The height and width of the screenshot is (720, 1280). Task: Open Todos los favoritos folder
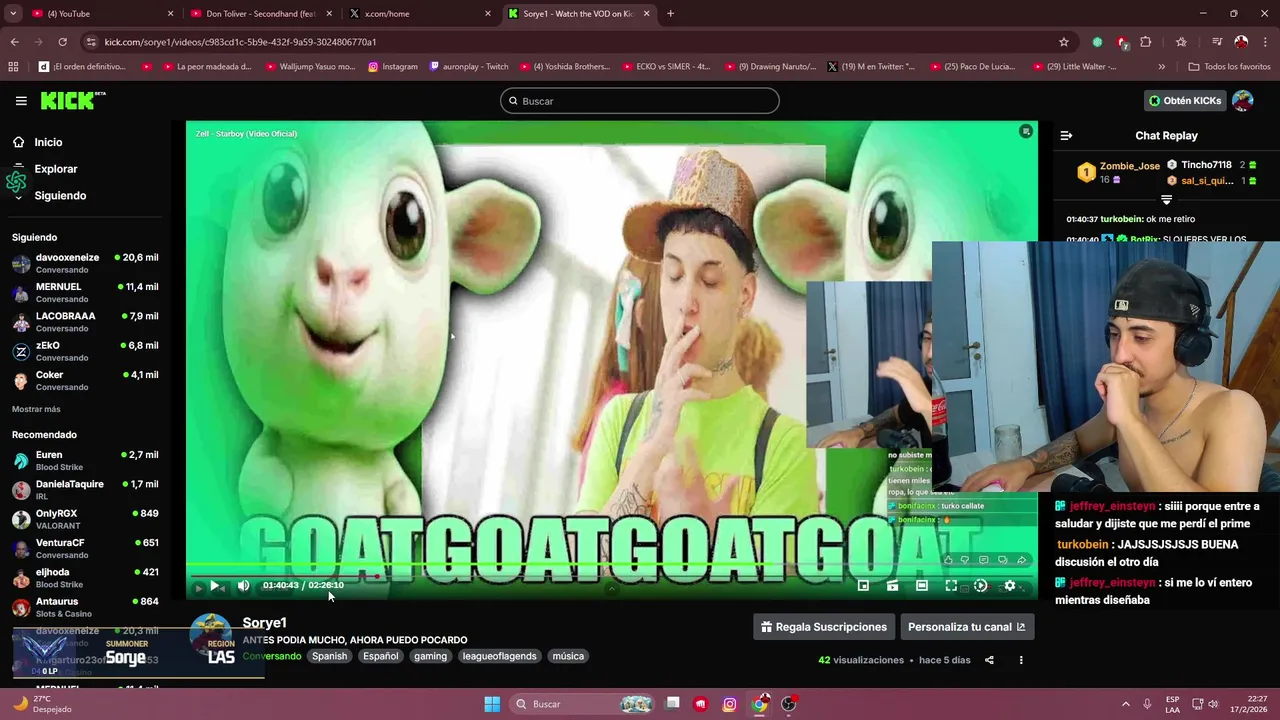(1230, 67)
